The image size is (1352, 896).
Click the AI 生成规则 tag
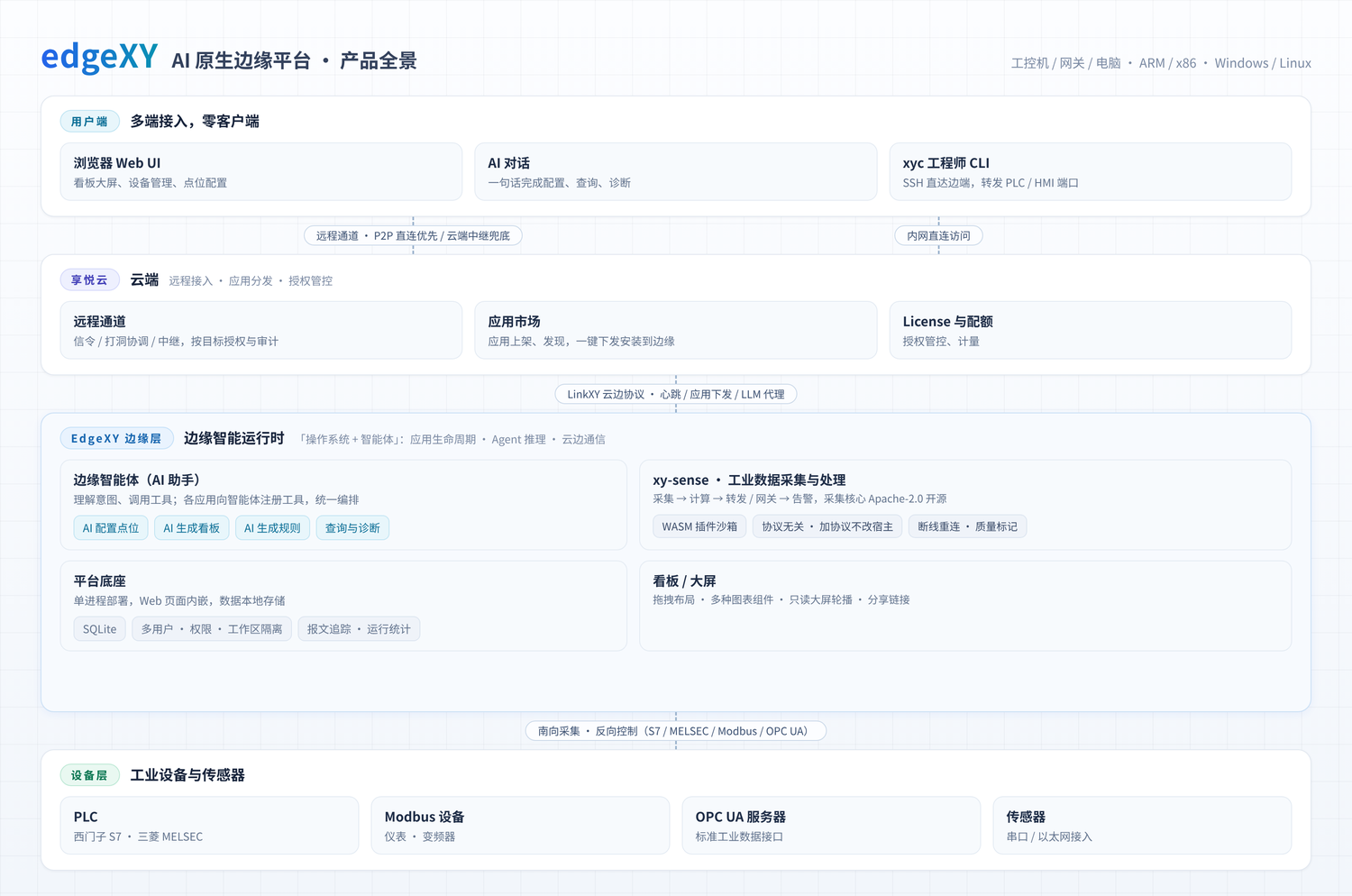pyautogui.click(x=272, y=527)
